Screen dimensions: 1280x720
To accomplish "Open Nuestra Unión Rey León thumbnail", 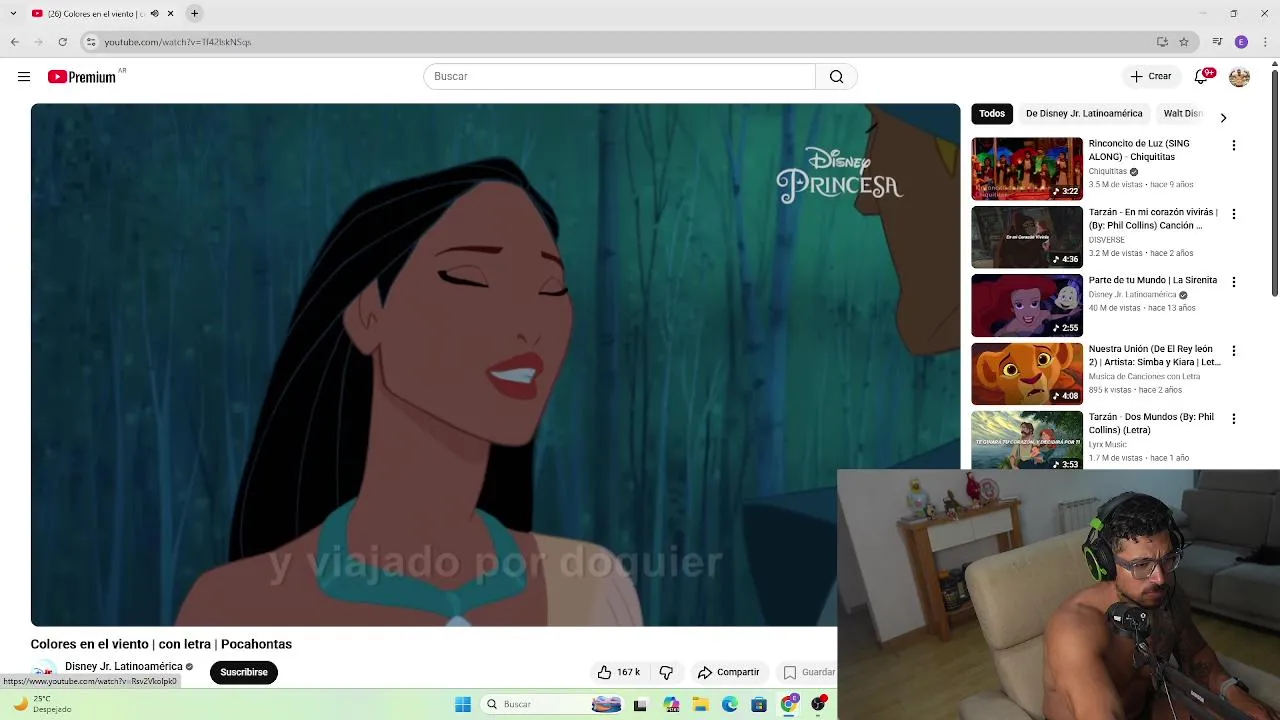I will click(1027, 374).
